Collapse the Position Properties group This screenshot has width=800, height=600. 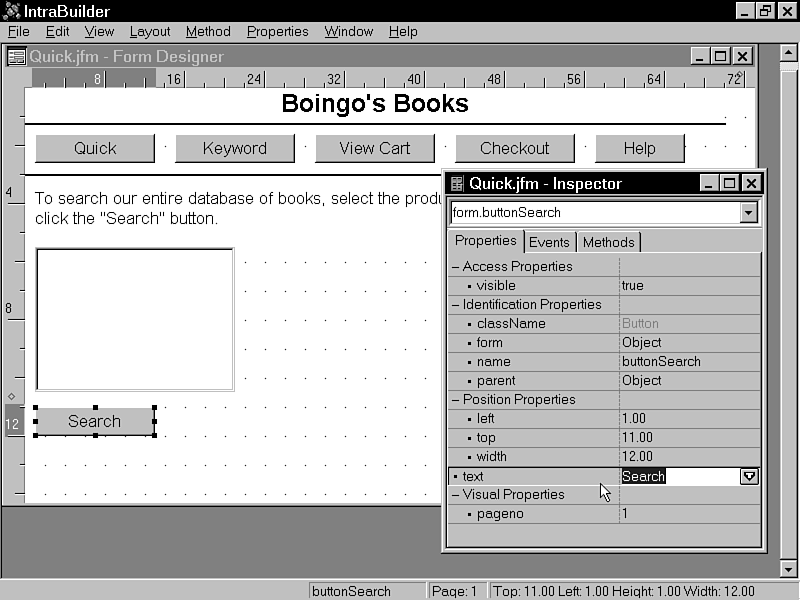click(x=456, y=400)
